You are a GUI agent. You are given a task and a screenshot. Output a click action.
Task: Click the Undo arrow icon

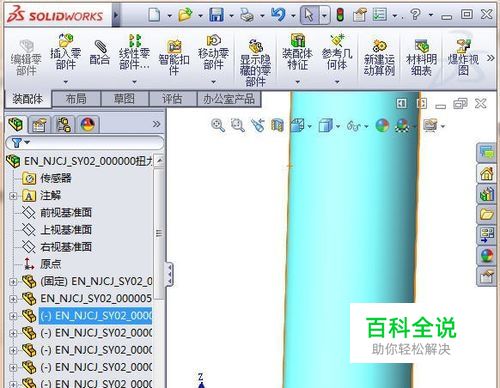pyautogui.click(x=278, y=15)
